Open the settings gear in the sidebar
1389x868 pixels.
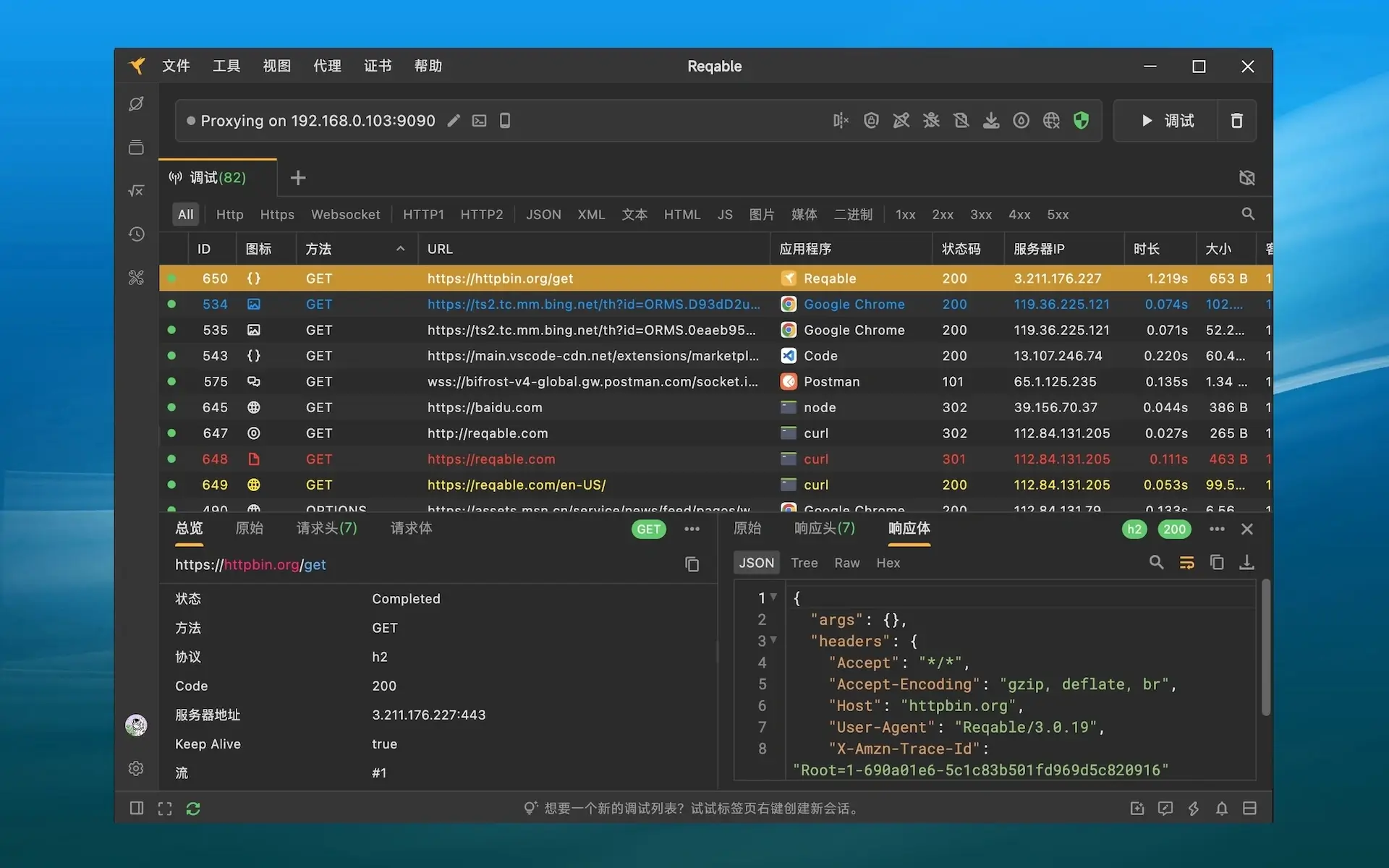coord(136,768)
